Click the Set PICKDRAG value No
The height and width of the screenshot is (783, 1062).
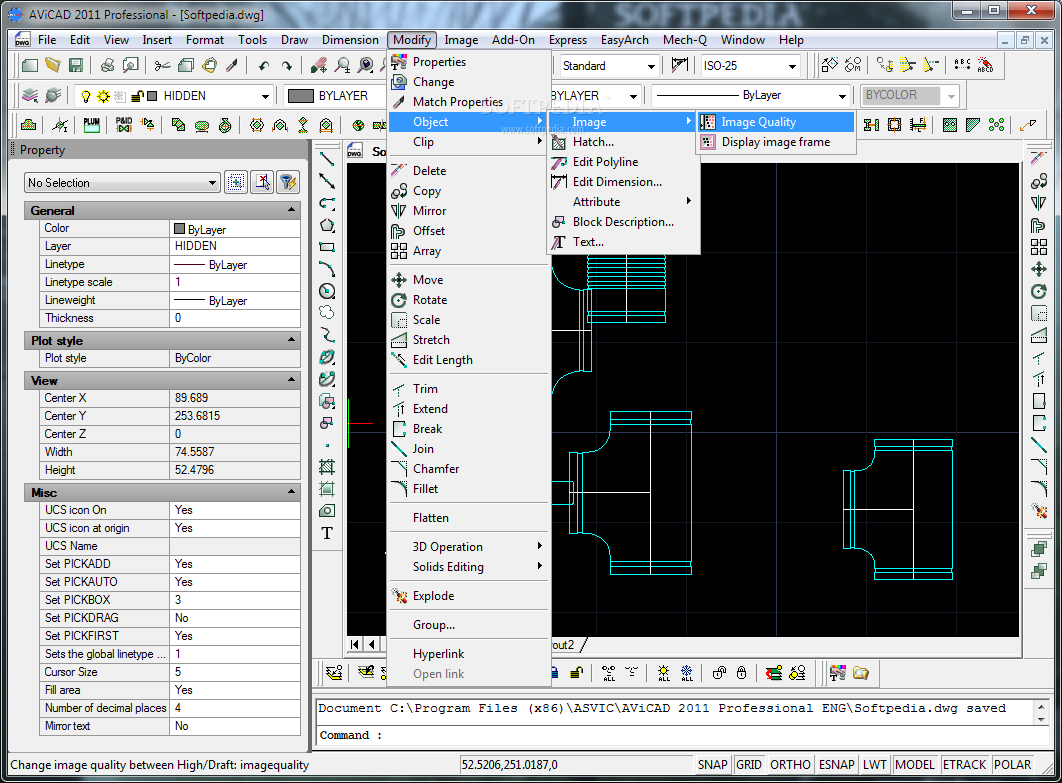coord(234,618)
